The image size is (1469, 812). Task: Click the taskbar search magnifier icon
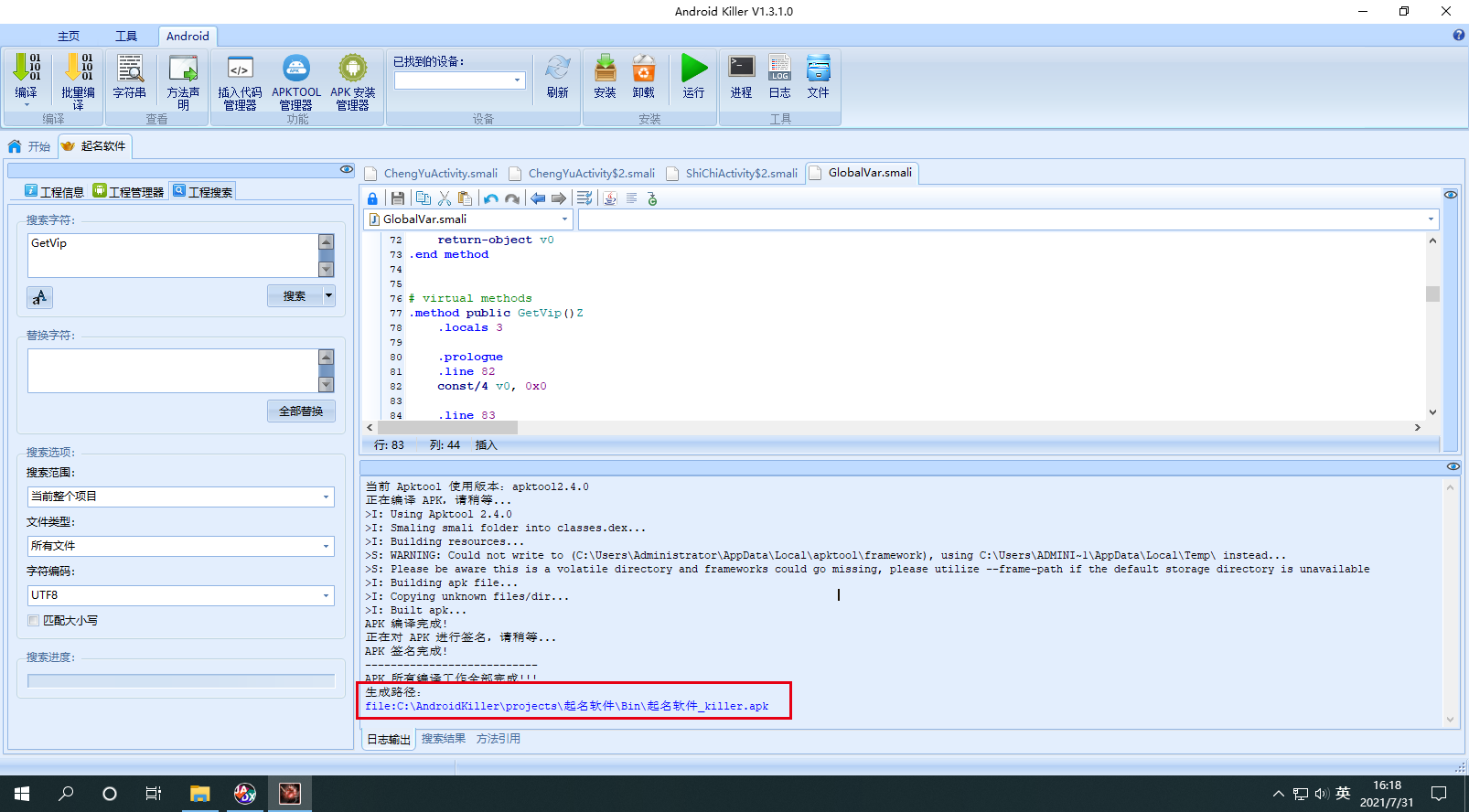click(66, 794)
